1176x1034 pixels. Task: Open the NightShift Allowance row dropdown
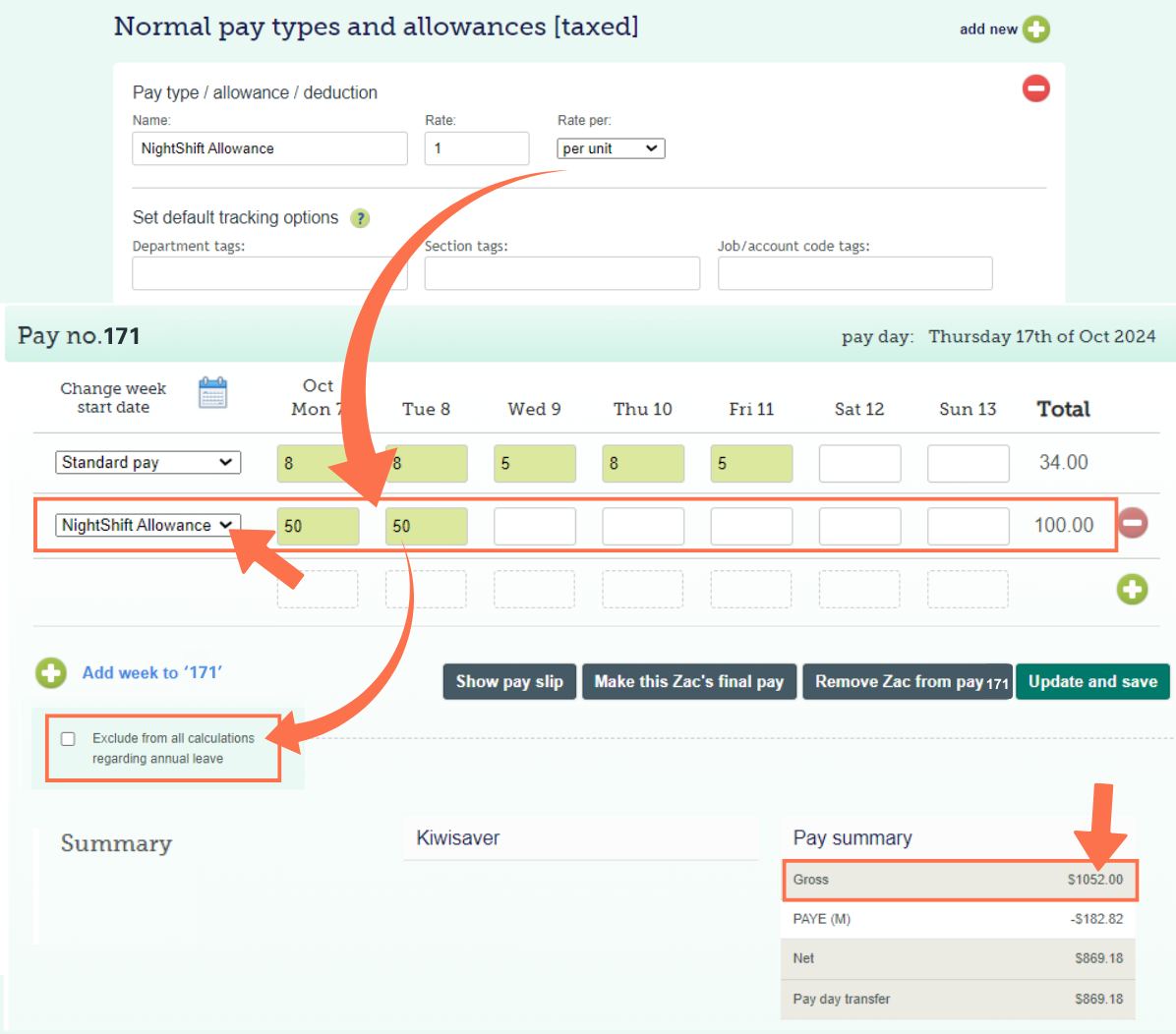coord(147,525)
